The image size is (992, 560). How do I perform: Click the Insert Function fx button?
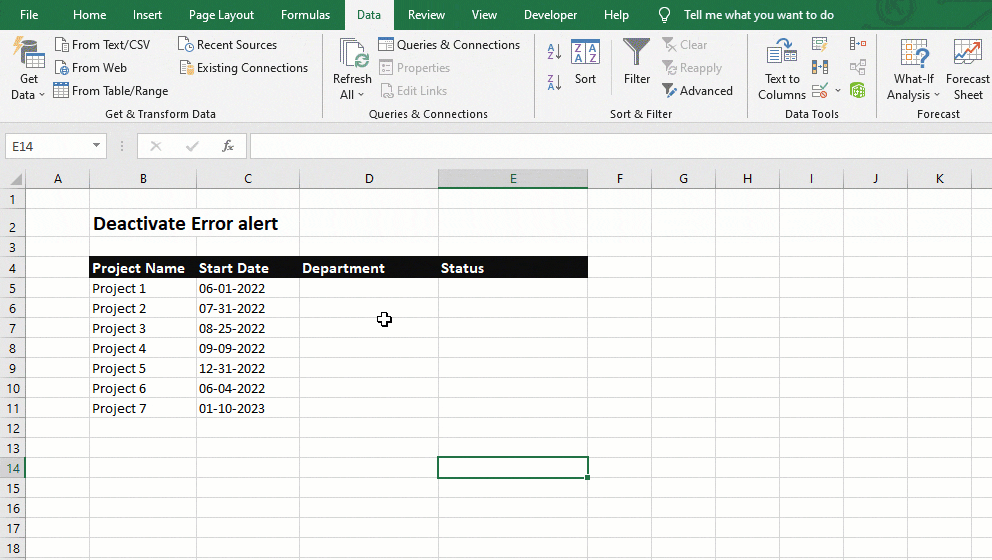pos(228,146)
